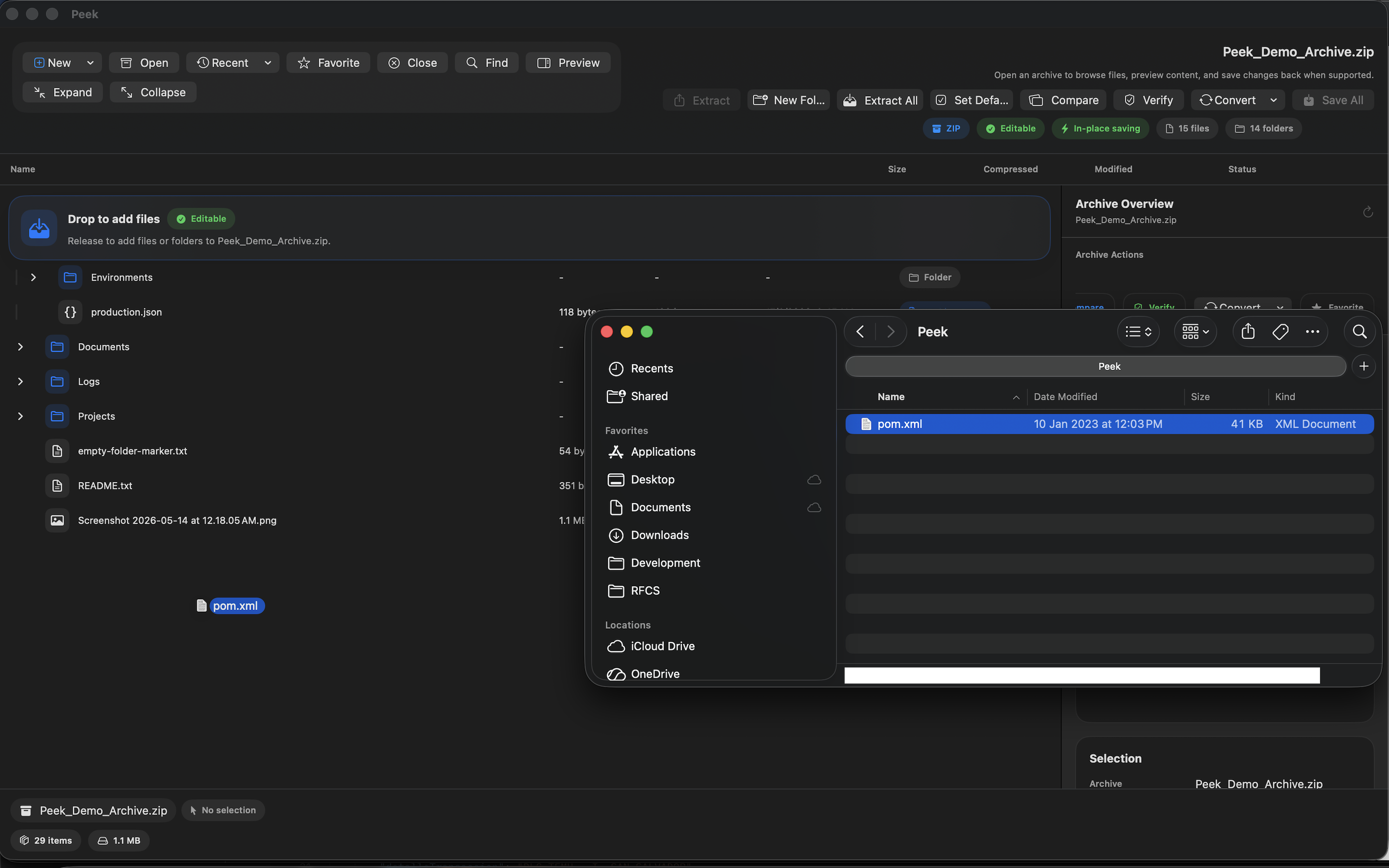Click the 14 folders badge
The width and height of the screenshot is (1389, 868).
tap(1263, 129)
